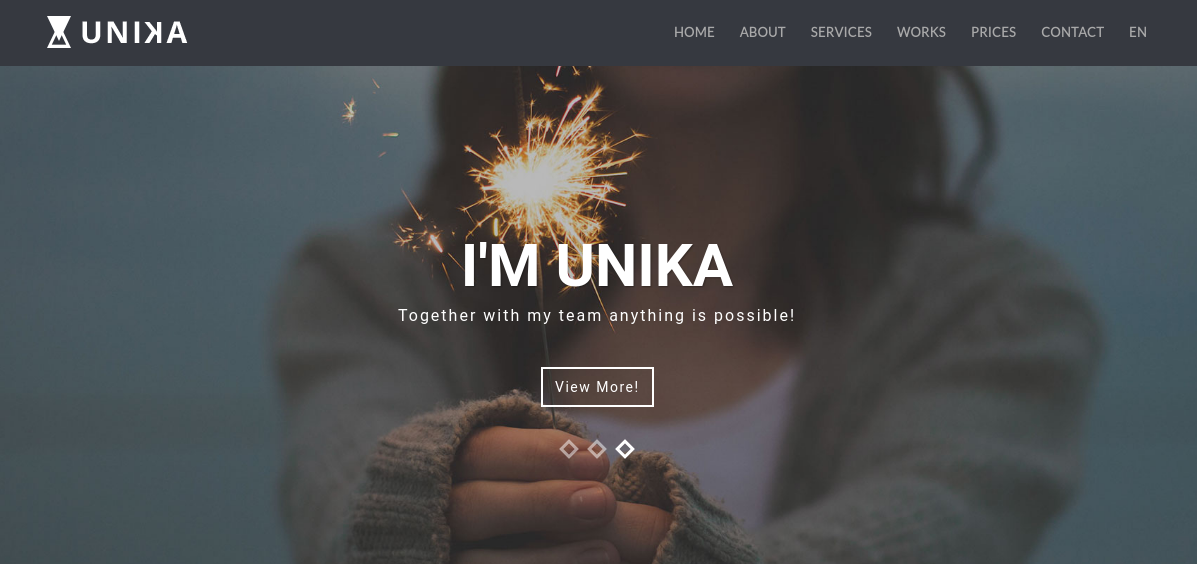Select the highlighted third diamond indicator
1197x564 pixels.
[624, 449]
